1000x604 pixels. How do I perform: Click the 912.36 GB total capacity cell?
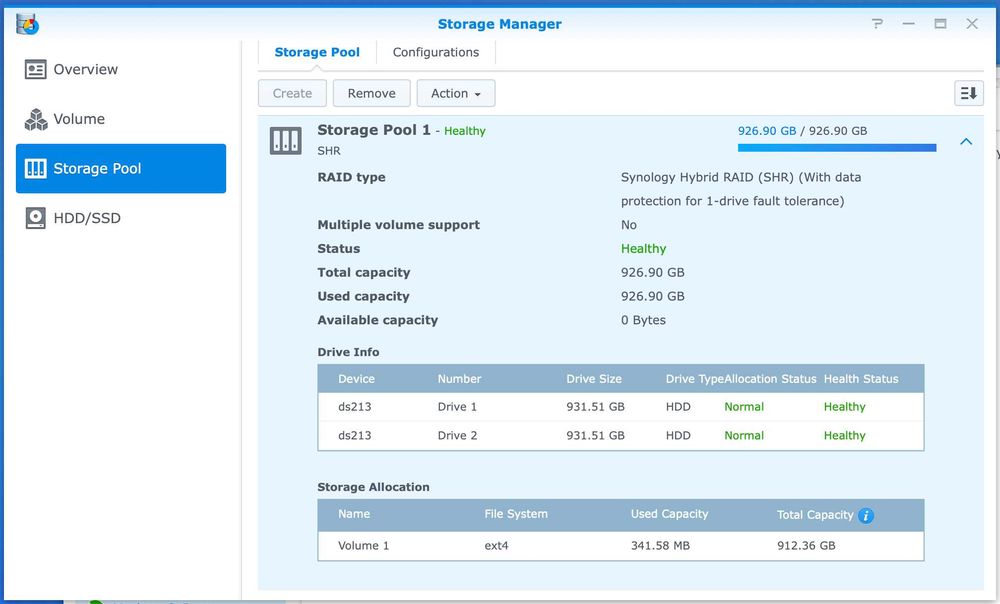point(806,546)
